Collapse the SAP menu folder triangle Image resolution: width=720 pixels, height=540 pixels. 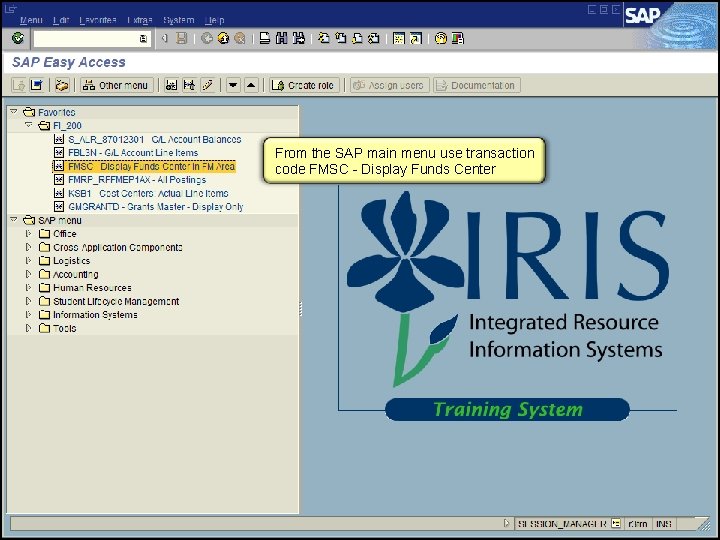click(x=14, y=220)
